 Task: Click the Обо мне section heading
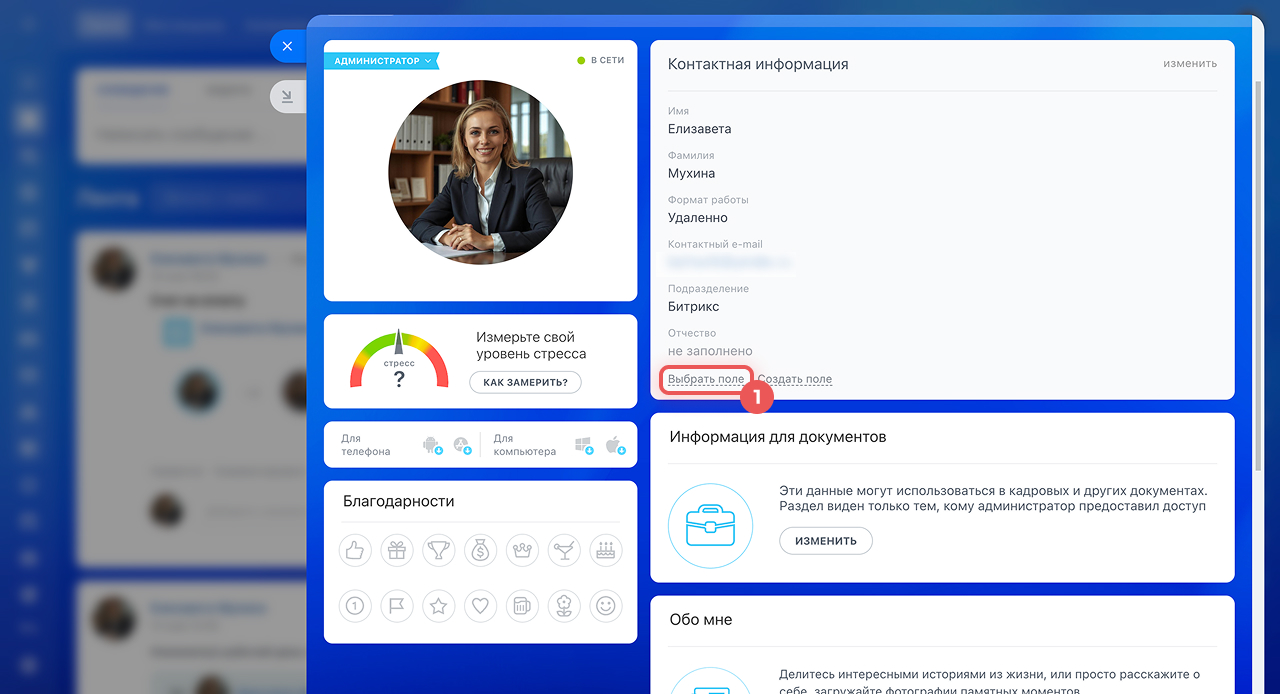coord(701,620)
